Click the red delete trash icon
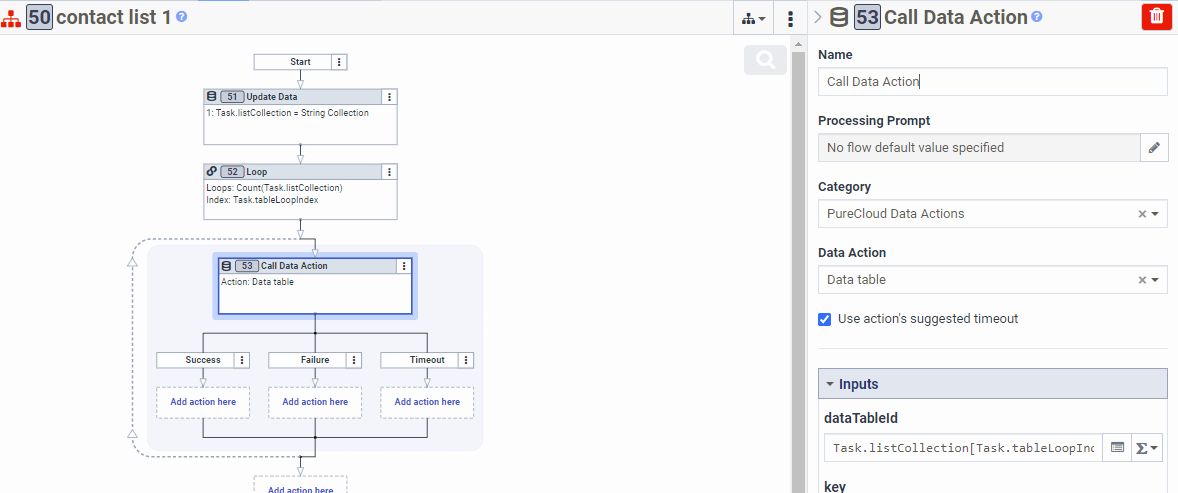This screenshot has width=1178, height=493. tap(1156, 17)
